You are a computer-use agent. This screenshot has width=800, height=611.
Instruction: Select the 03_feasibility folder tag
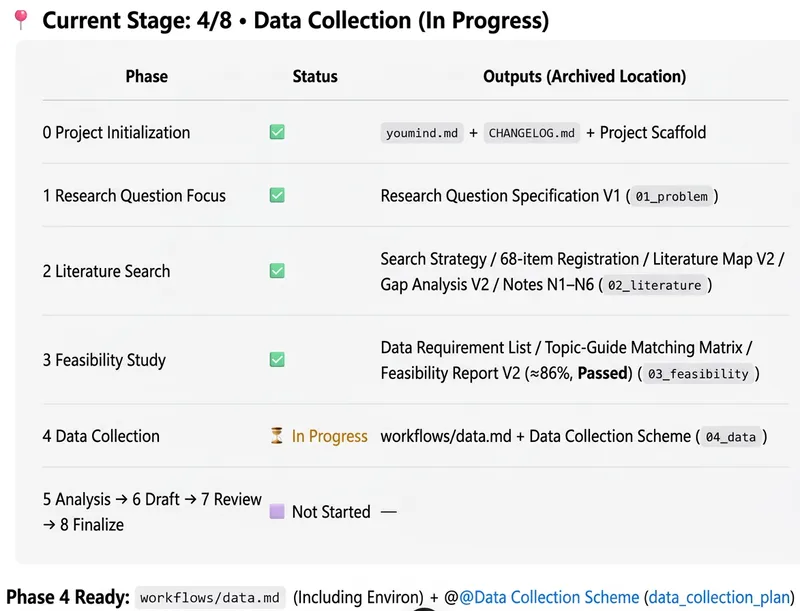click(x=698, y=374)
